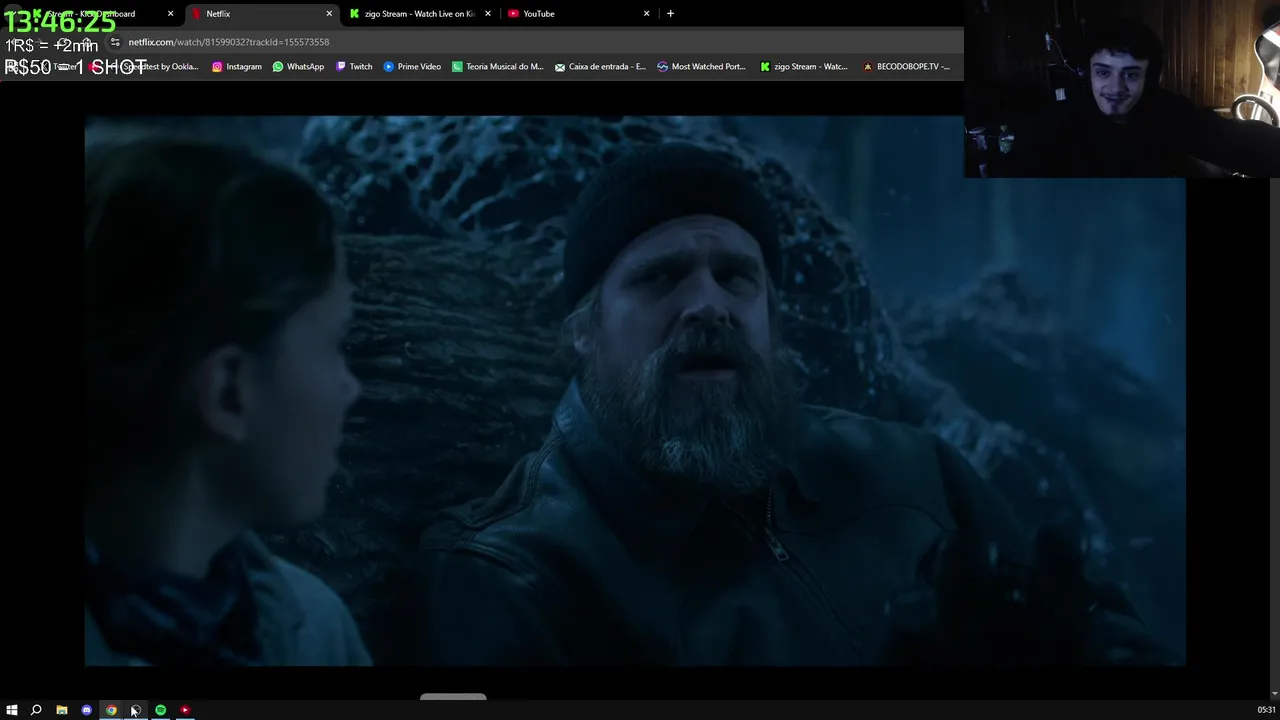The width and height of the screenshot is (1280, 720).
Task: Open the Twitch bookmark
Action: [x=354, y=67]
